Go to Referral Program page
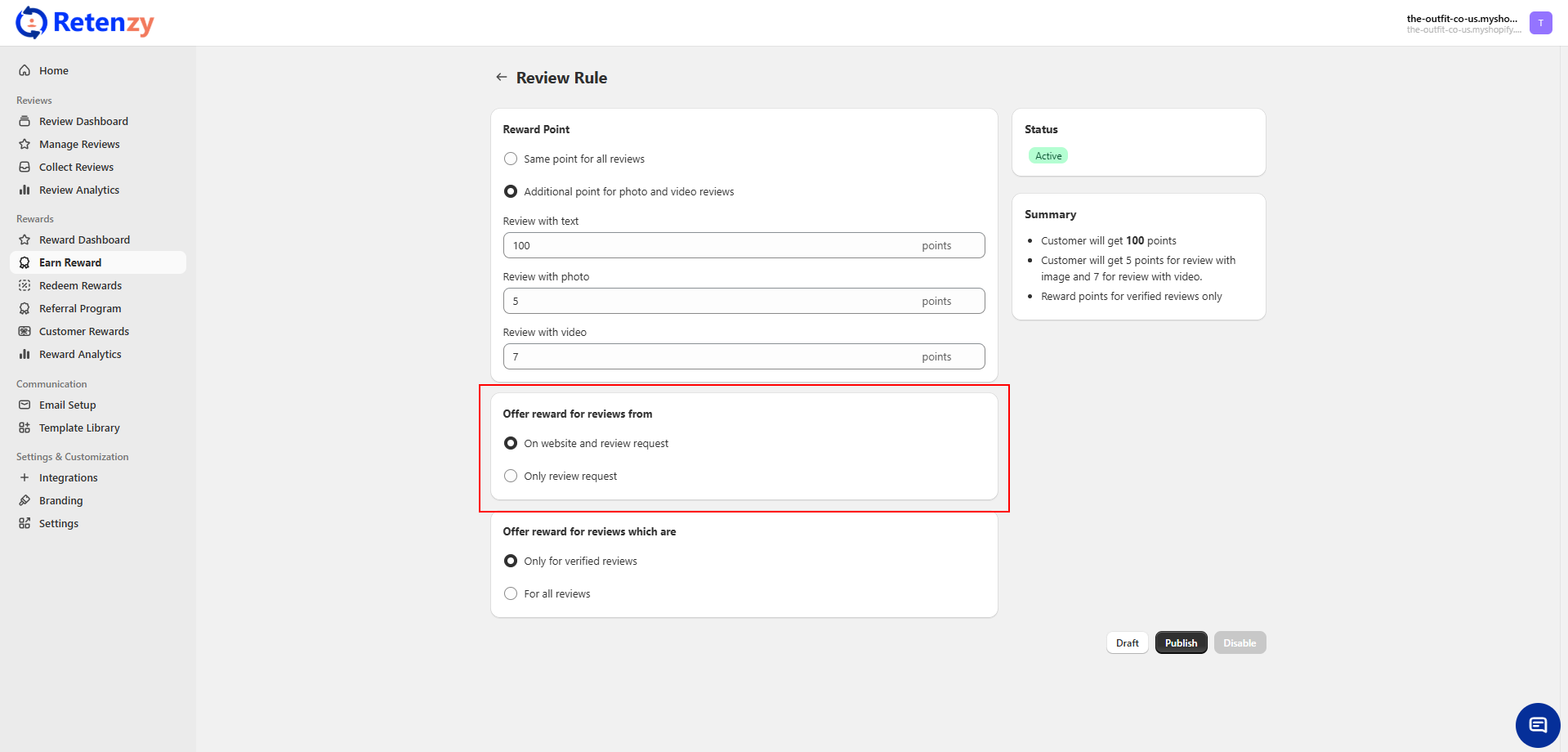 tap(80, 309)
